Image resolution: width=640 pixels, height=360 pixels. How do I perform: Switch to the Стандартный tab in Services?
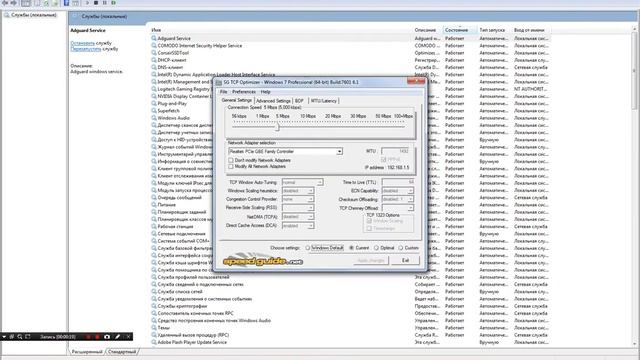[x=122, y=351]
